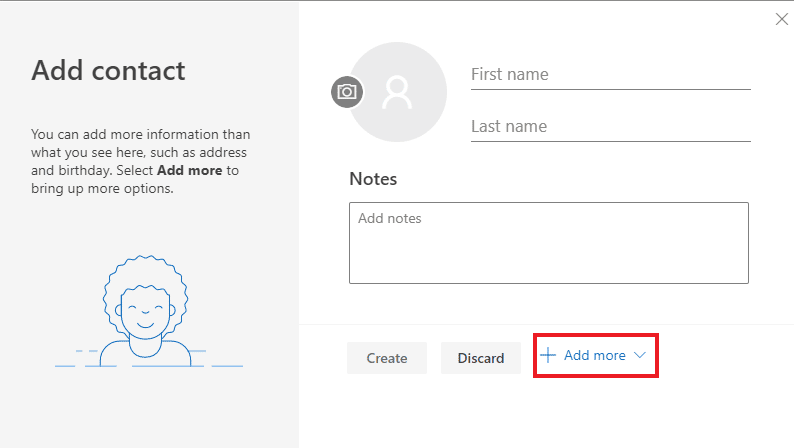The image size is (794, 448).
Task: Click the description paragraph about more information
Action: click(141, 161)
